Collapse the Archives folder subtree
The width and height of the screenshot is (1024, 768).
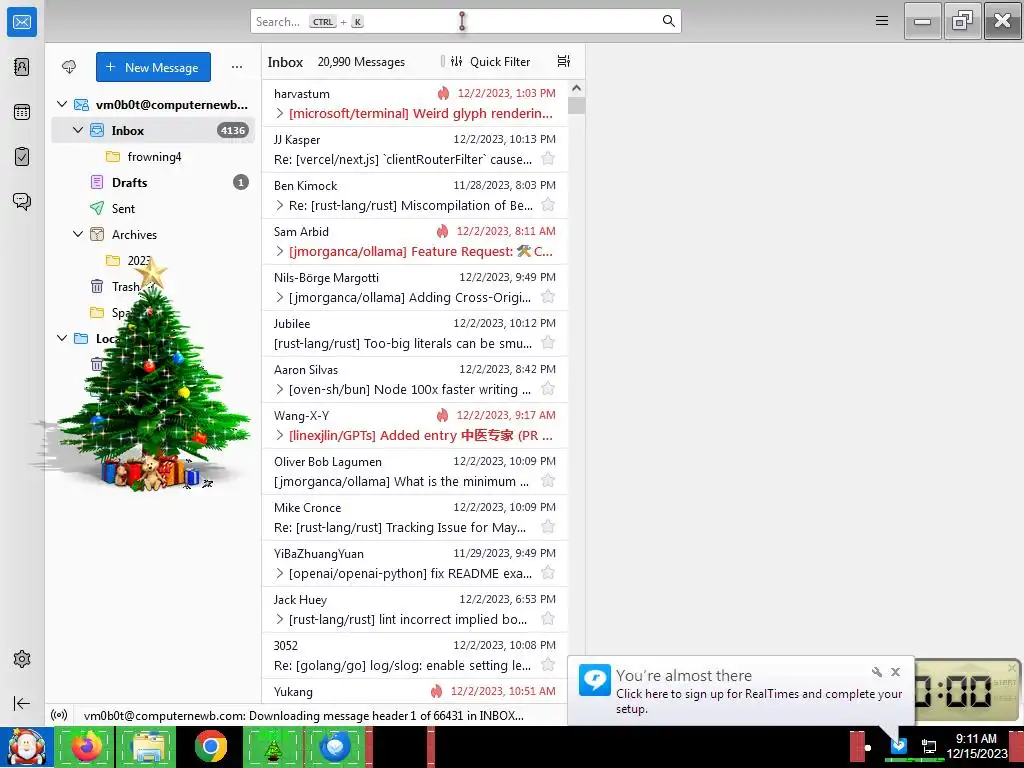coord(78,234)
